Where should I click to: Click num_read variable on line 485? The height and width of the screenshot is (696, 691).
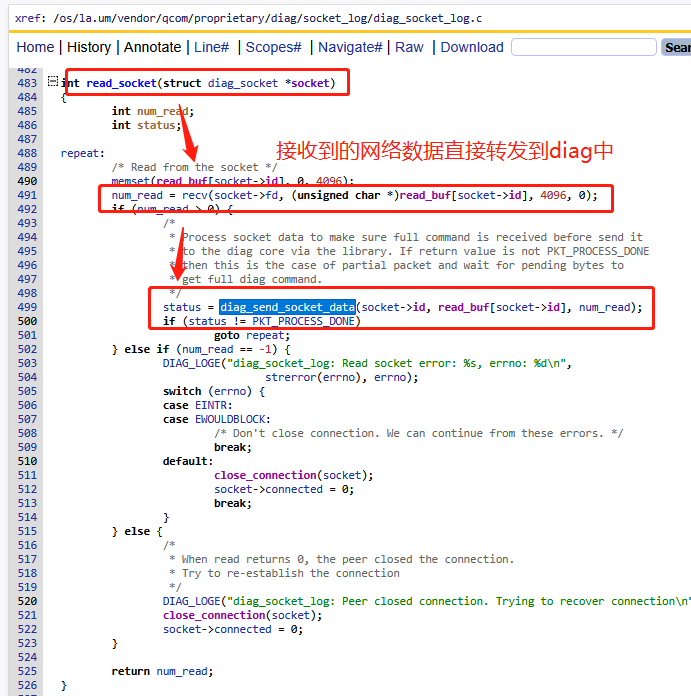pyautogui.click(x=163, y=111)
